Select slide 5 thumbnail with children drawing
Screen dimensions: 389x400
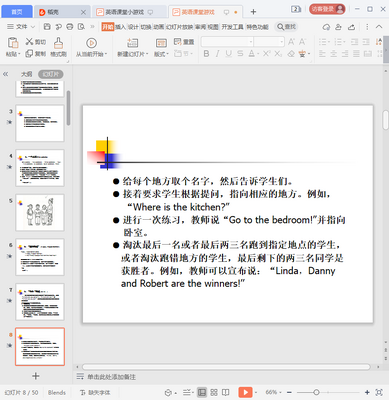point(40,213)
